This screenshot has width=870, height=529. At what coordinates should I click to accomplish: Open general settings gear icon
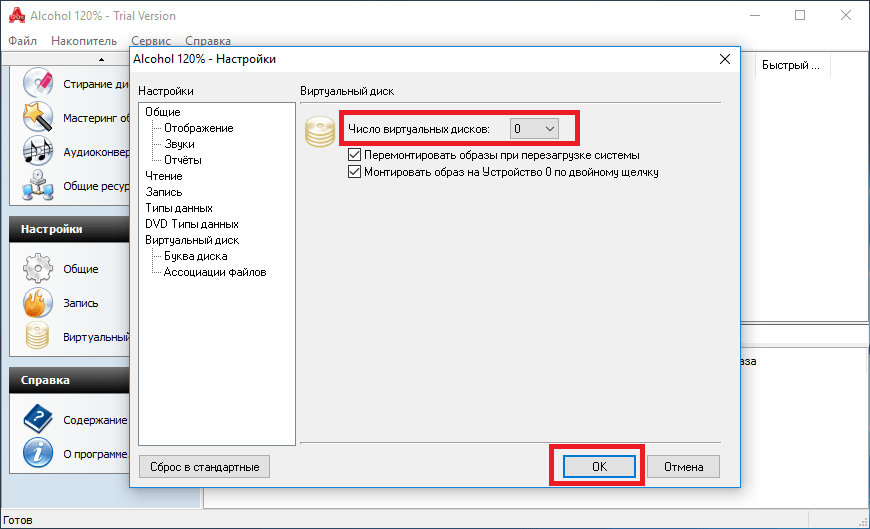[x=38, y=269]
